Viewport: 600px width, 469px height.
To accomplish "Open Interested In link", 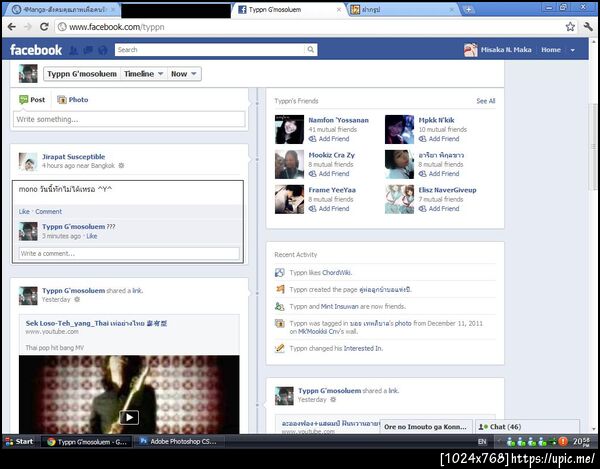I will pos(363,348).
